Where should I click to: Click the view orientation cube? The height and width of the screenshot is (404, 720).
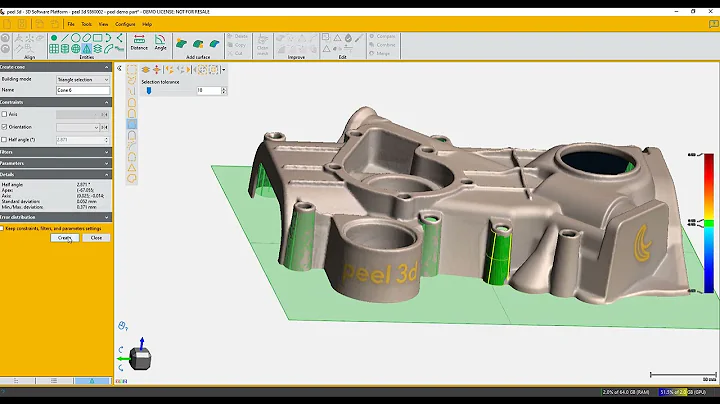[140, 358]
